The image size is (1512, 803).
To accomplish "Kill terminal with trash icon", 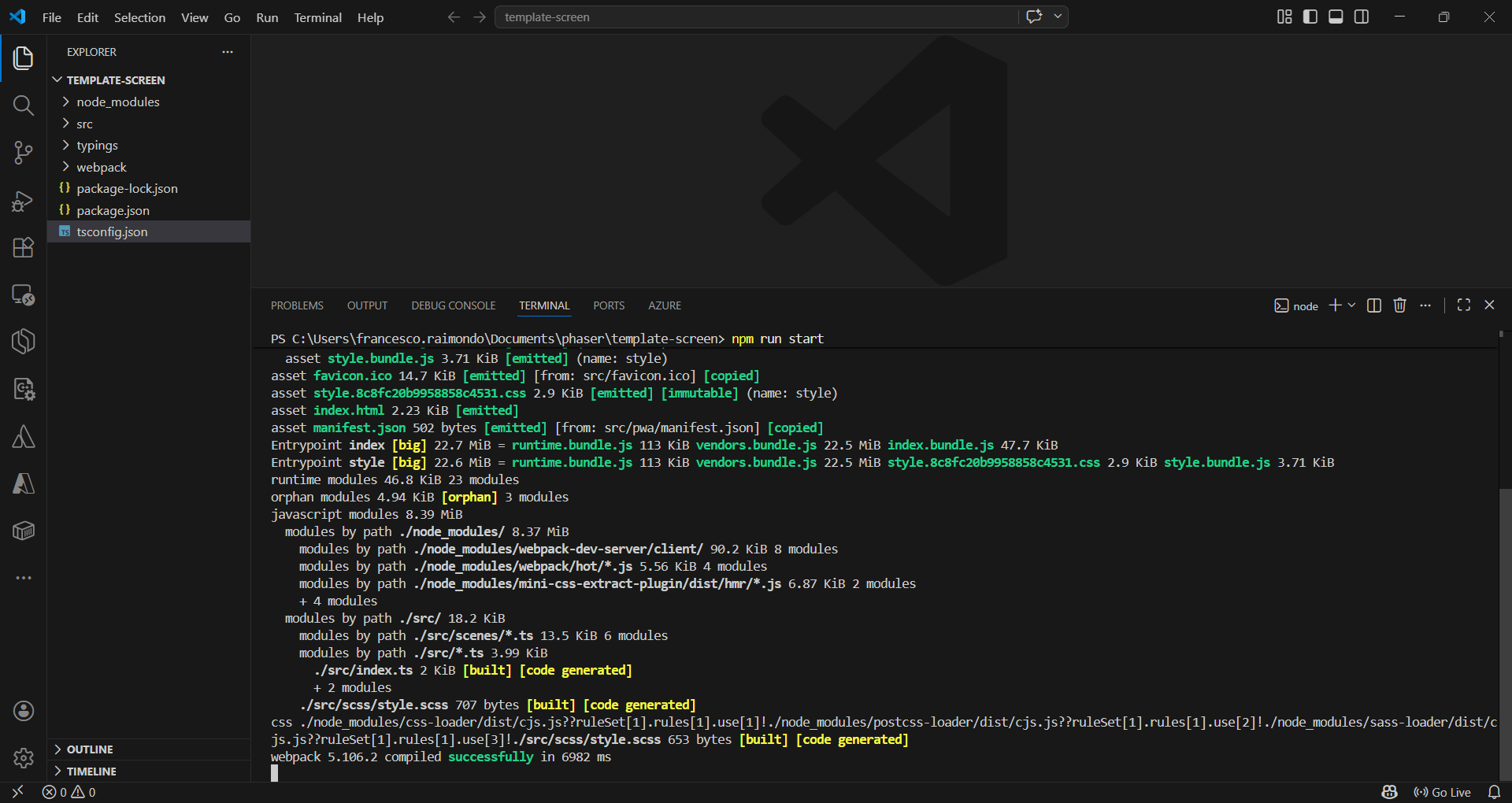I will pyautogui.click(x=1399, y=305).
